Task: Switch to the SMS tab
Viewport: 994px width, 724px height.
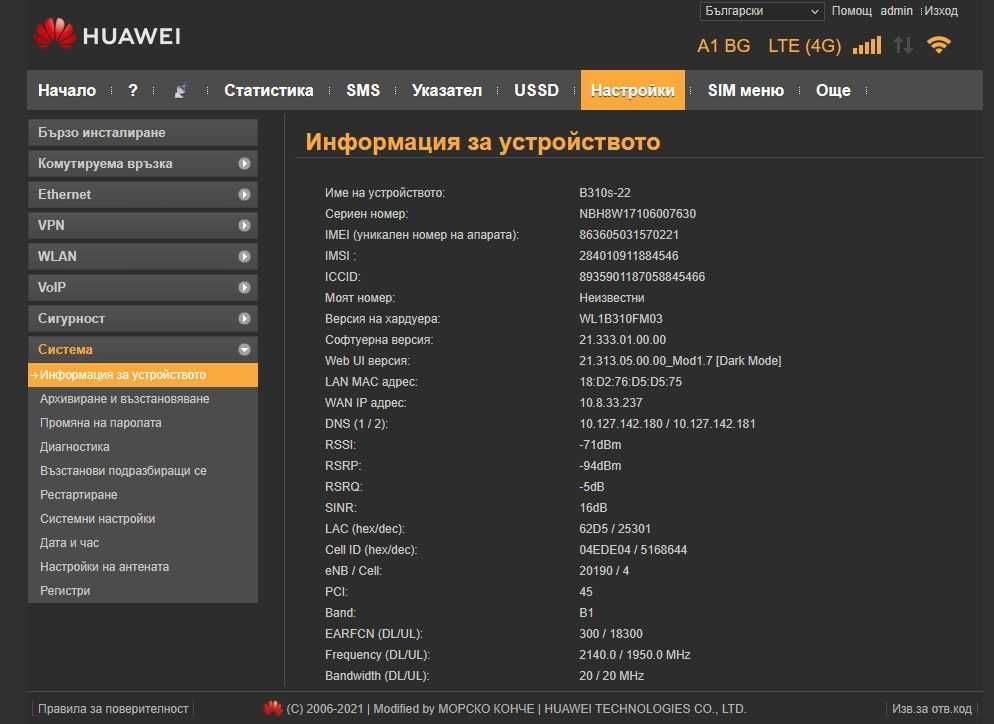Action: coord(363,91)
